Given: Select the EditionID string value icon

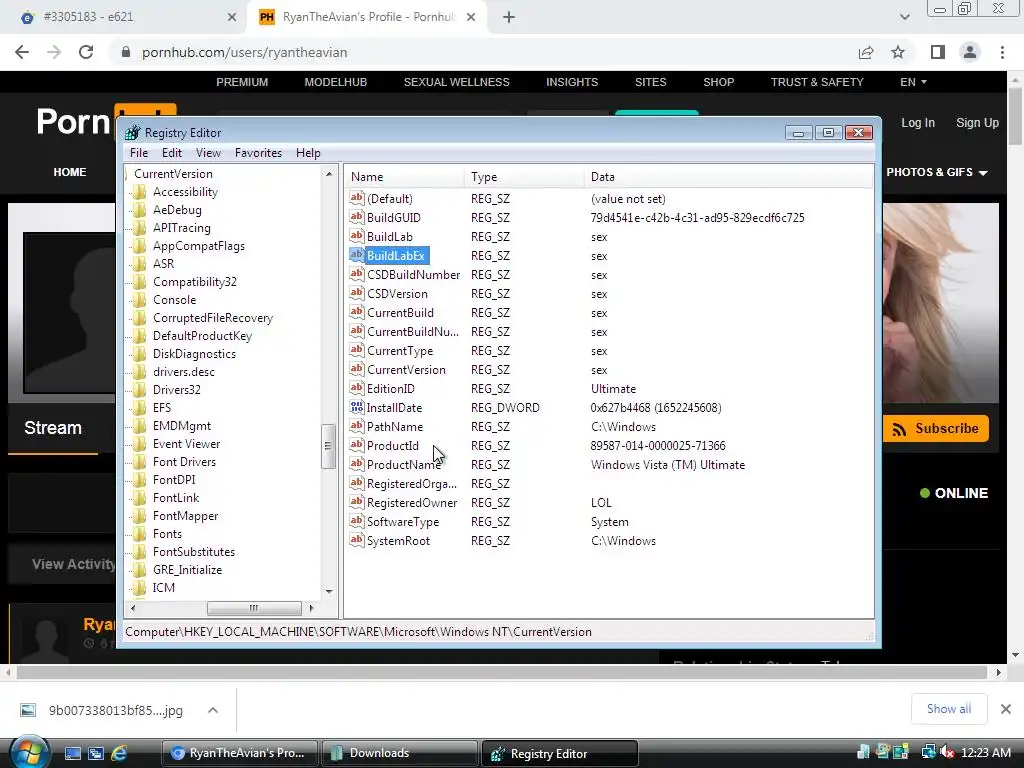Looking at the screenshot, I should pos(357,388).
